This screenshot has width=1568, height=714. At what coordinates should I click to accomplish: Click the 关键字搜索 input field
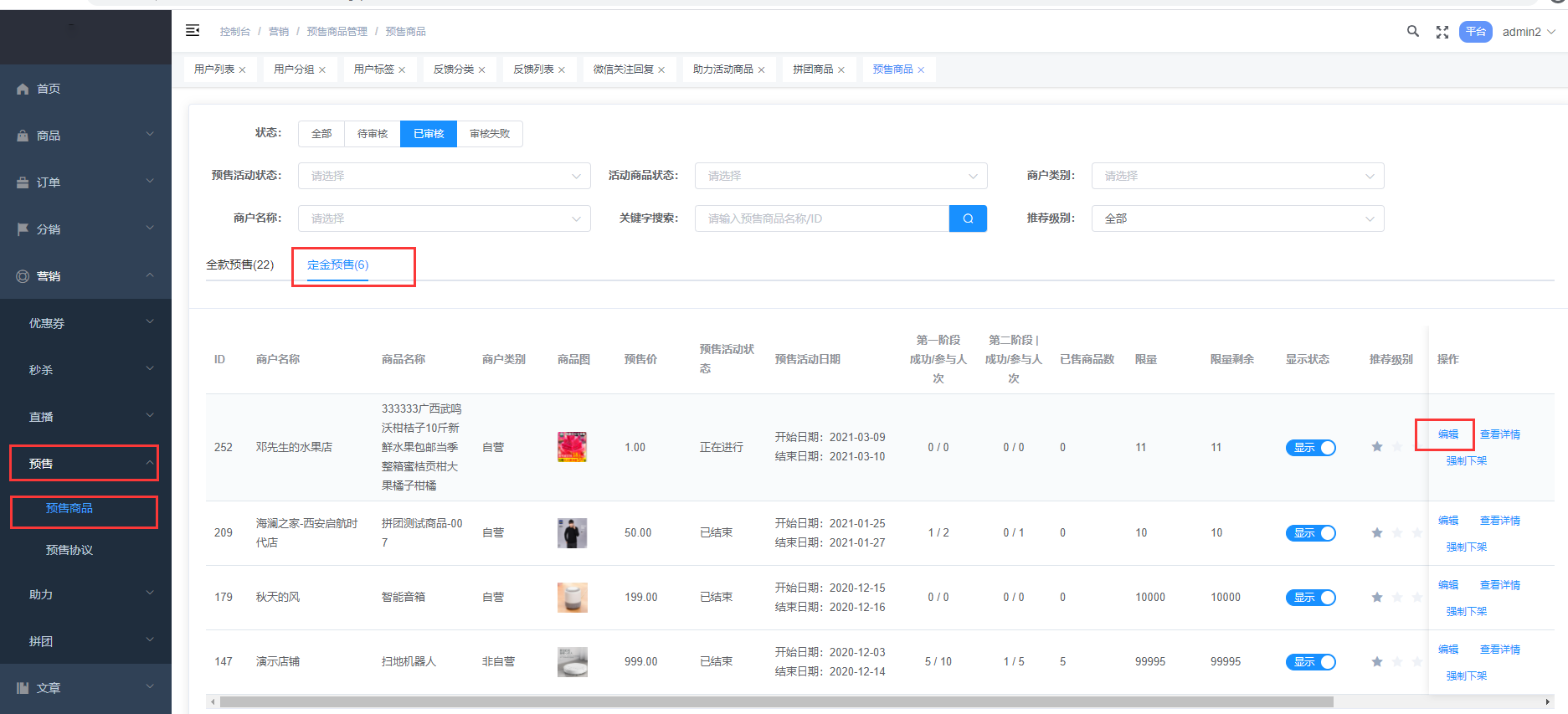click(822, 218)
